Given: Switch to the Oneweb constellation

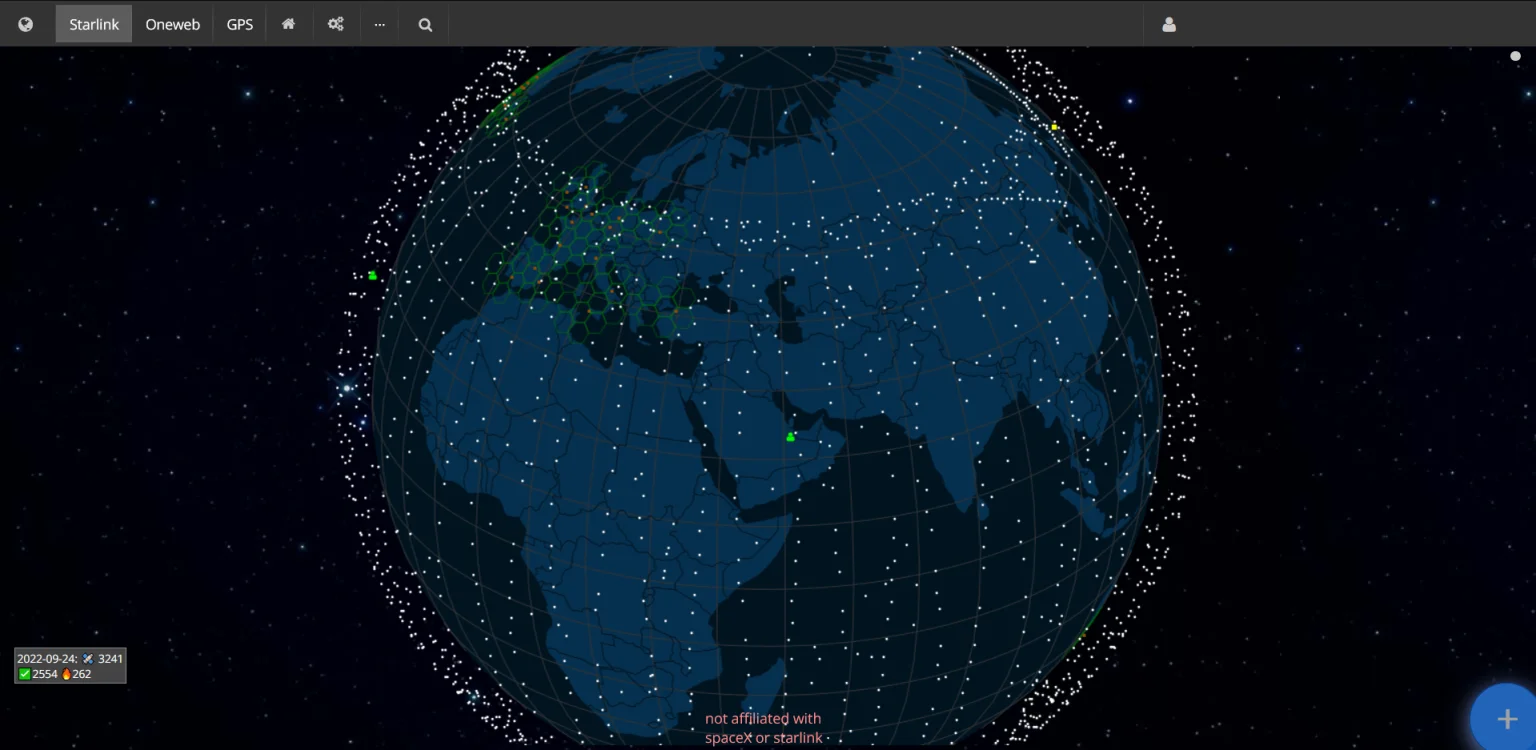Looking at the screenshot, I should pos(173,24).
